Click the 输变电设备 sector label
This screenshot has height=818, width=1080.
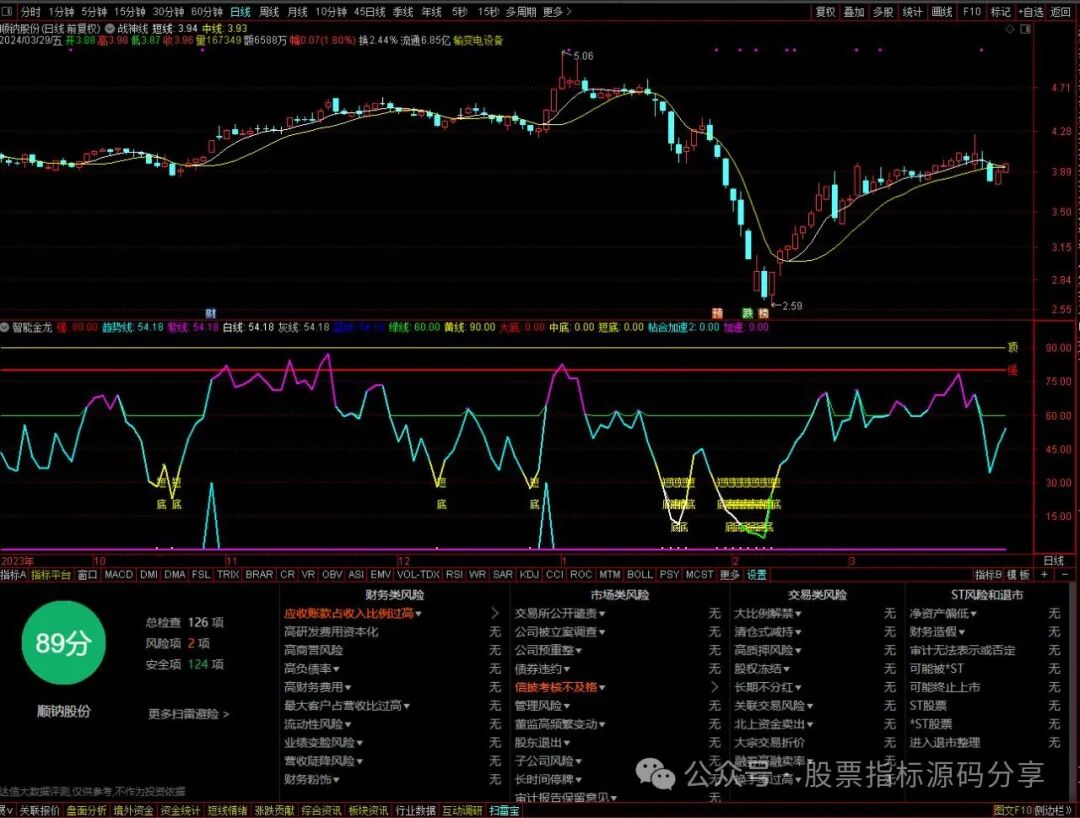478,41
